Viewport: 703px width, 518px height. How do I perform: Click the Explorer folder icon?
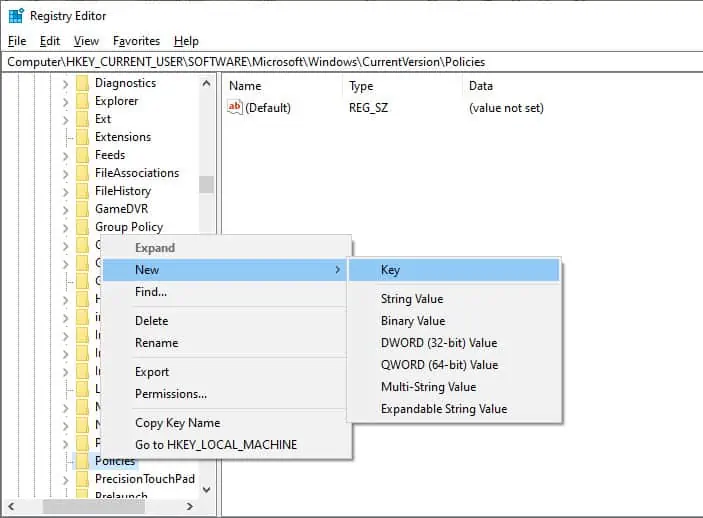click(82, 101)
